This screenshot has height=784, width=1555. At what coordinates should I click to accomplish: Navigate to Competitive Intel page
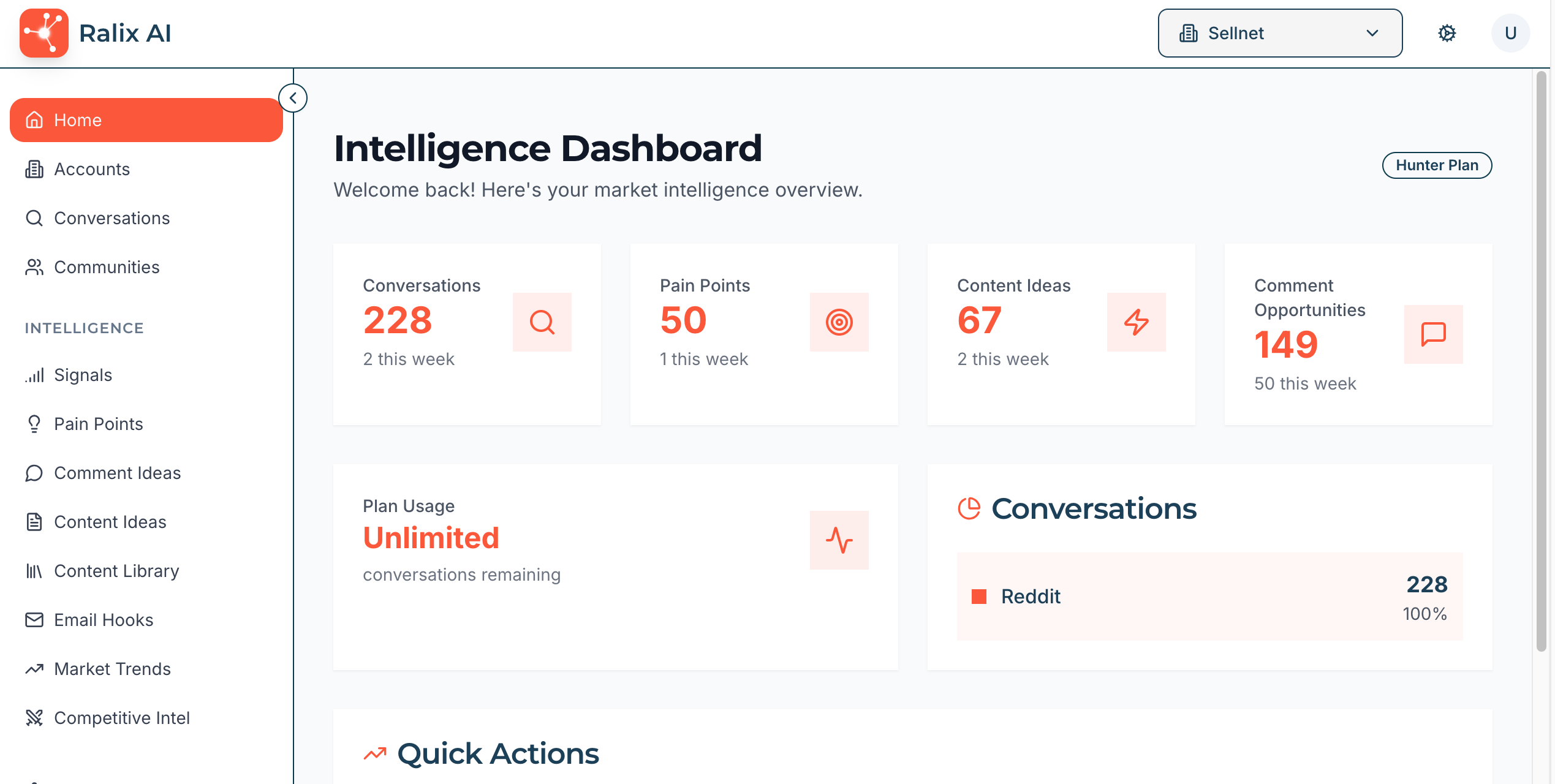[x=121, y=718]
